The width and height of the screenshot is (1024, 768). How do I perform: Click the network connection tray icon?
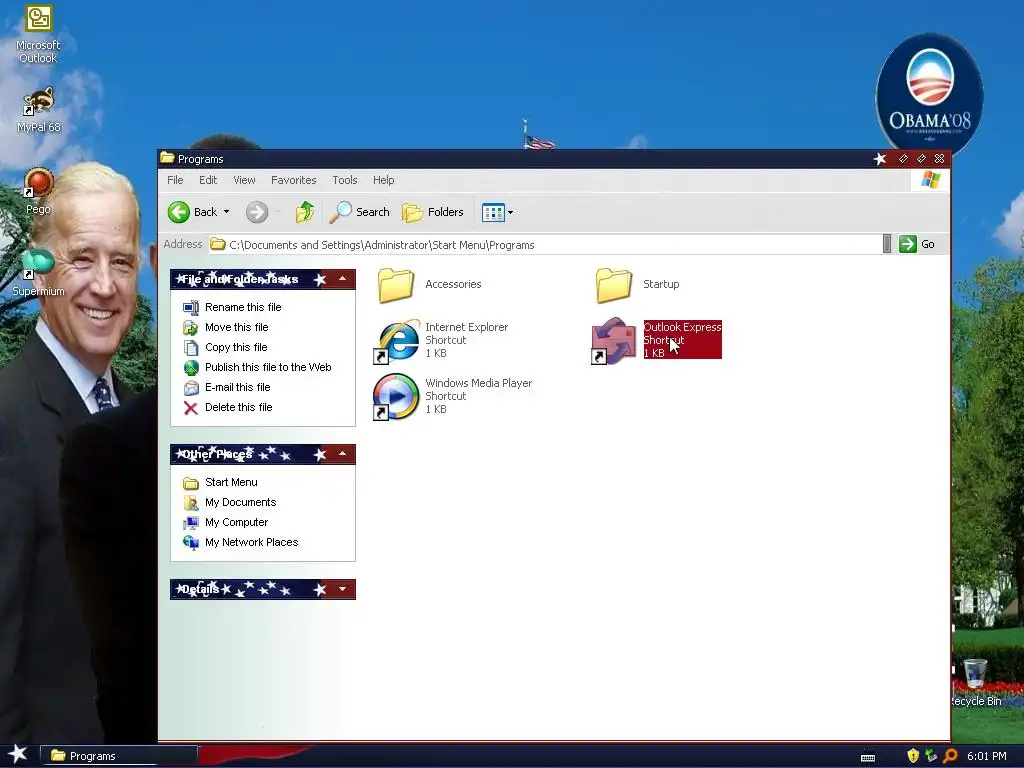click(931, 756)
